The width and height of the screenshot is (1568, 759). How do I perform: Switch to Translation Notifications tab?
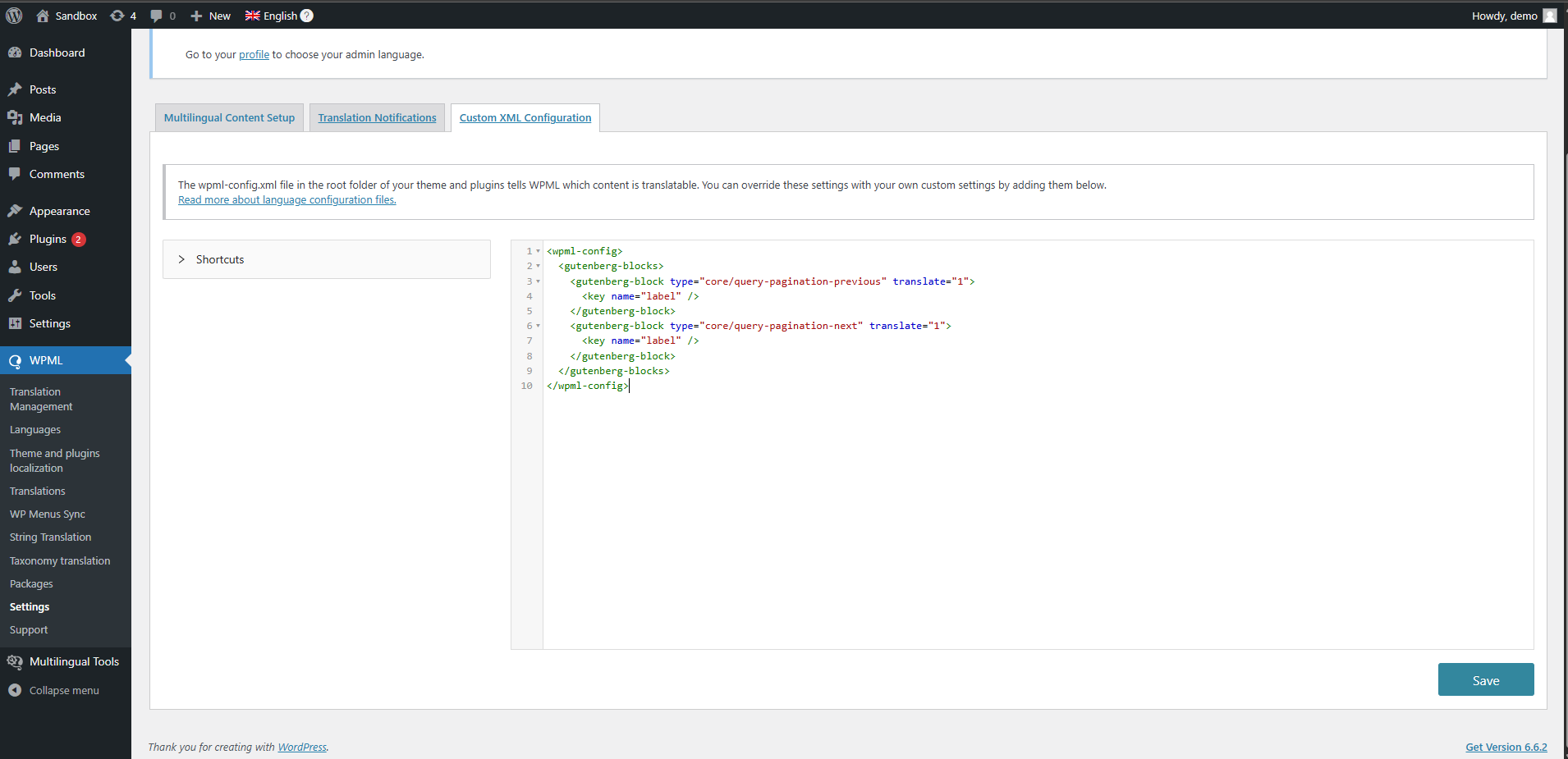click(x=377, y=117)
